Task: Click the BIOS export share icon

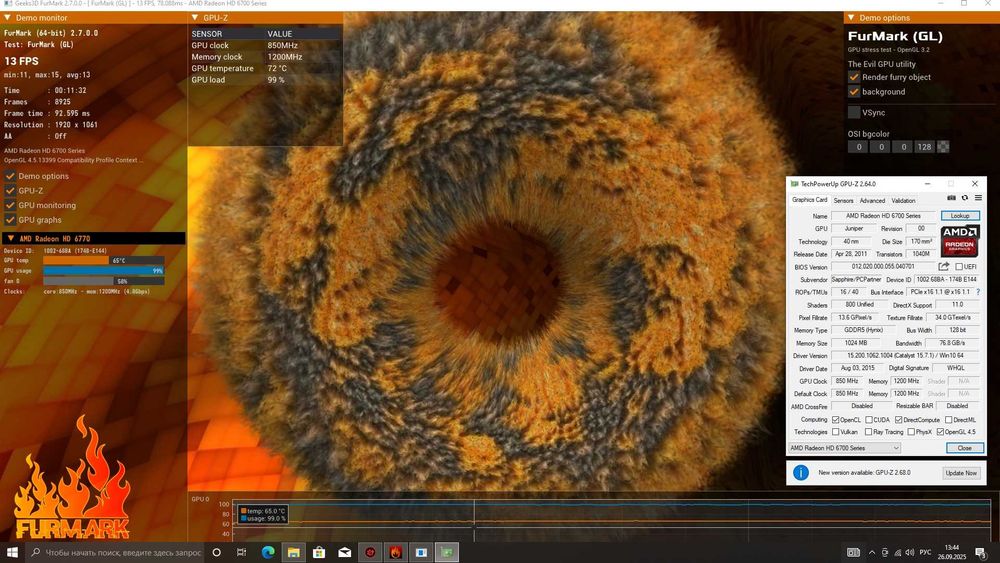Action: click(x=944, y=267)
